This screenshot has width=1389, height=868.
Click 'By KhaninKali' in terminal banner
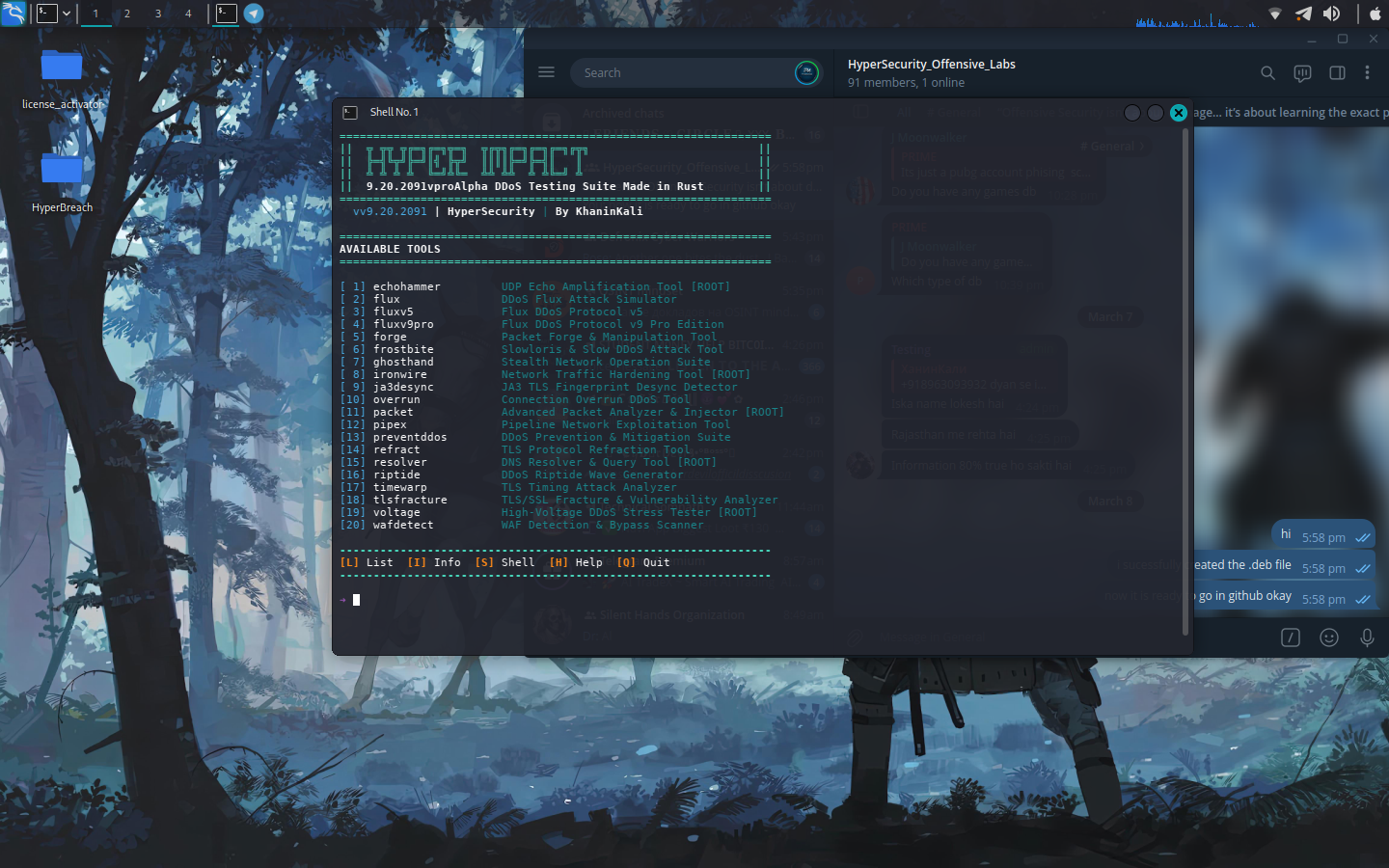[x=599, y=212]
